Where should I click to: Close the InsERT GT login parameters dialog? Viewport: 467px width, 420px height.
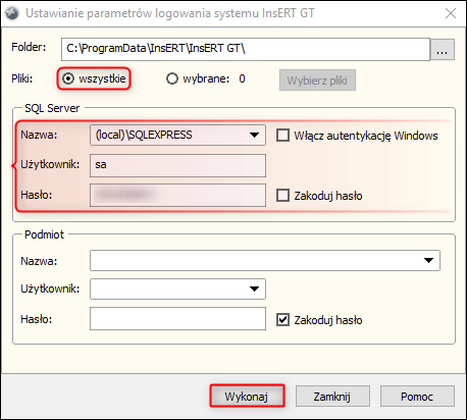coord(451,13)
